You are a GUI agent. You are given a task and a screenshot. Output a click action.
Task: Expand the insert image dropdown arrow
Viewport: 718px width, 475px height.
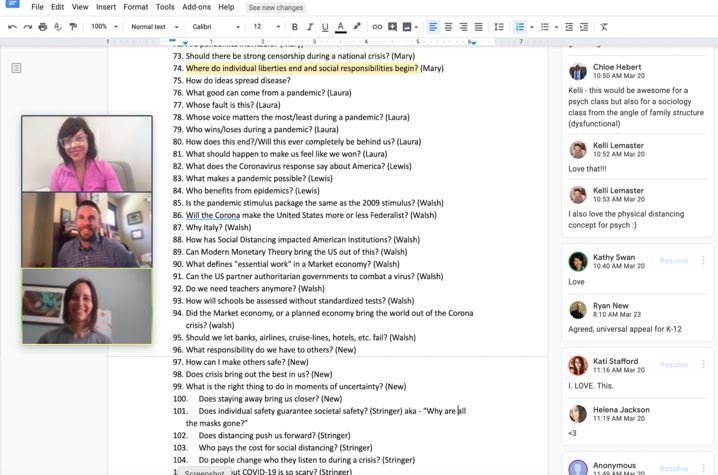pos(416,27)
